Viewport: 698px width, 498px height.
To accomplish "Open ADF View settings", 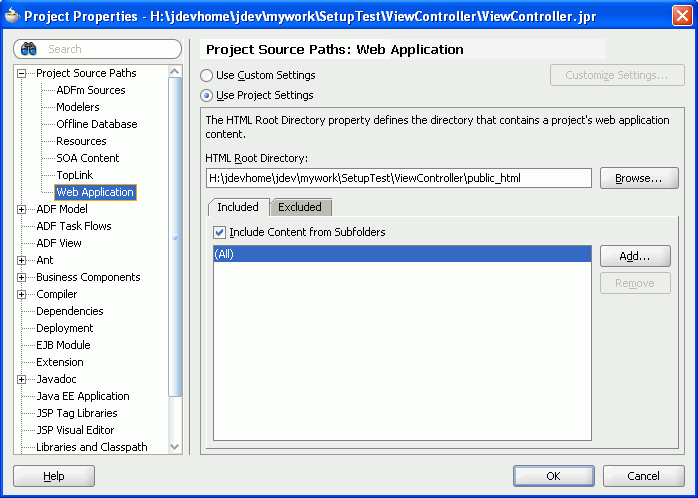I will tap(59, 243).
